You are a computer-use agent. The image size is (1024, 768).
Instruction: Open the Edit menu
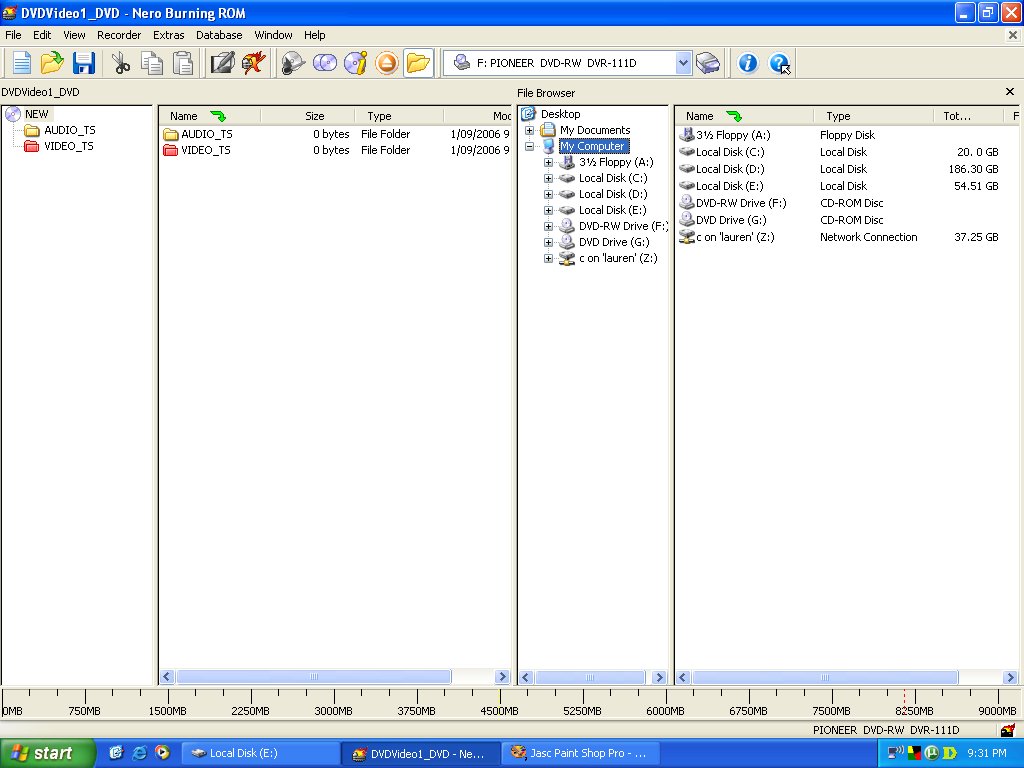pos(42,35)
